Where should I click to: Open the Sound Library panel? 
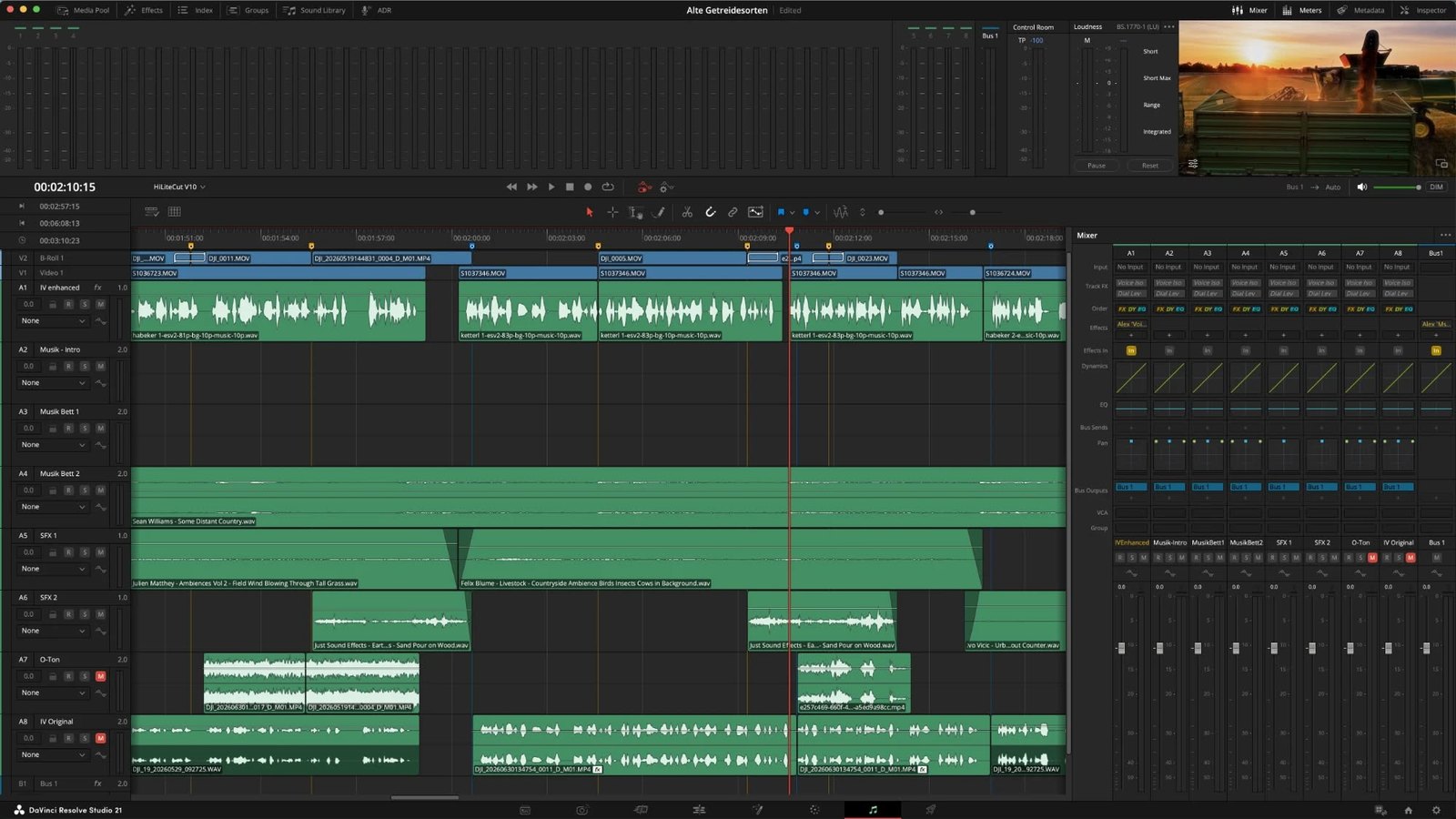314,10
